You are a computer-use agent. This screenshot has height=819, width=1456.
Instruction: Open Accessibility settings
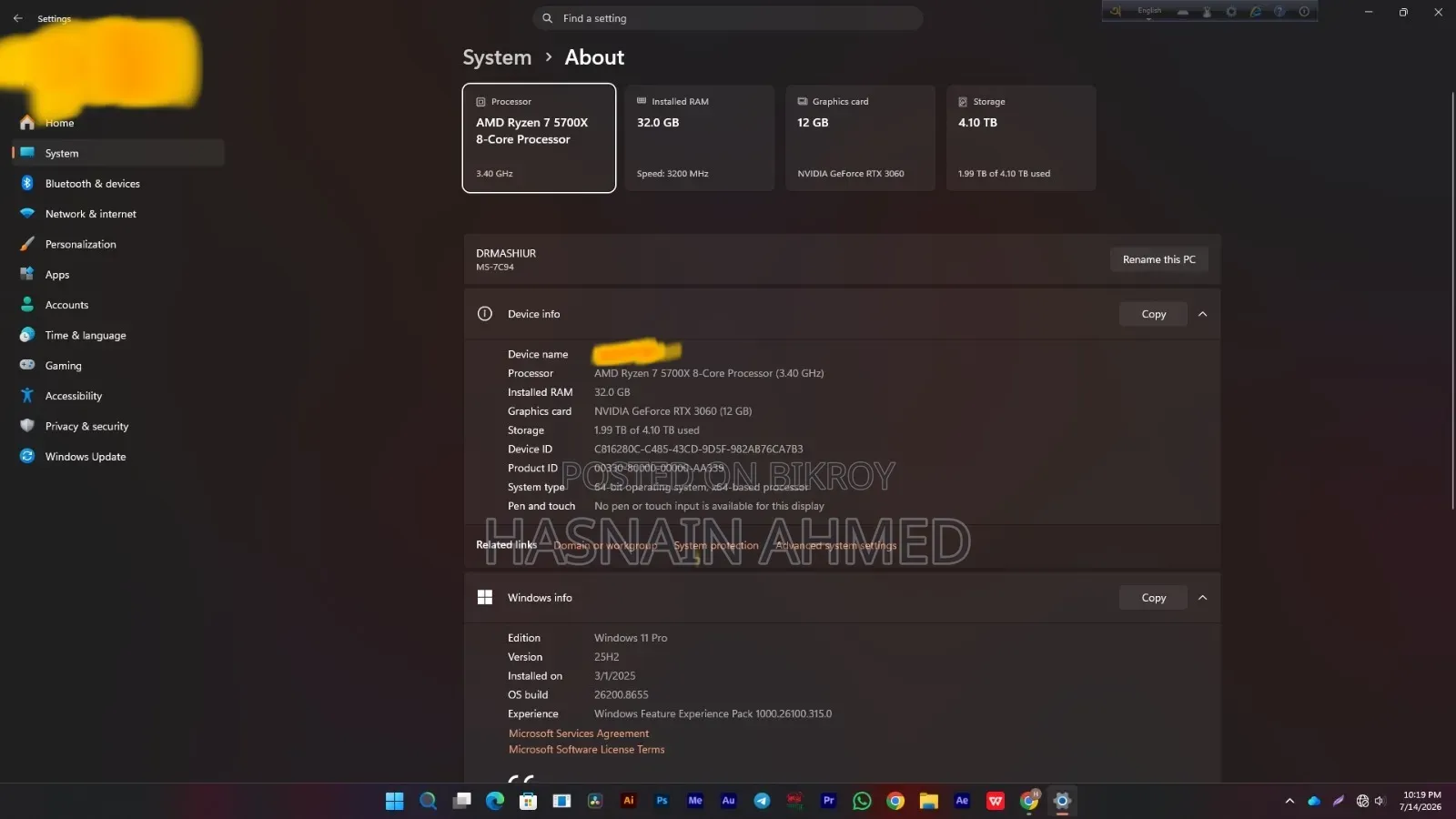(x=118, y=396)
